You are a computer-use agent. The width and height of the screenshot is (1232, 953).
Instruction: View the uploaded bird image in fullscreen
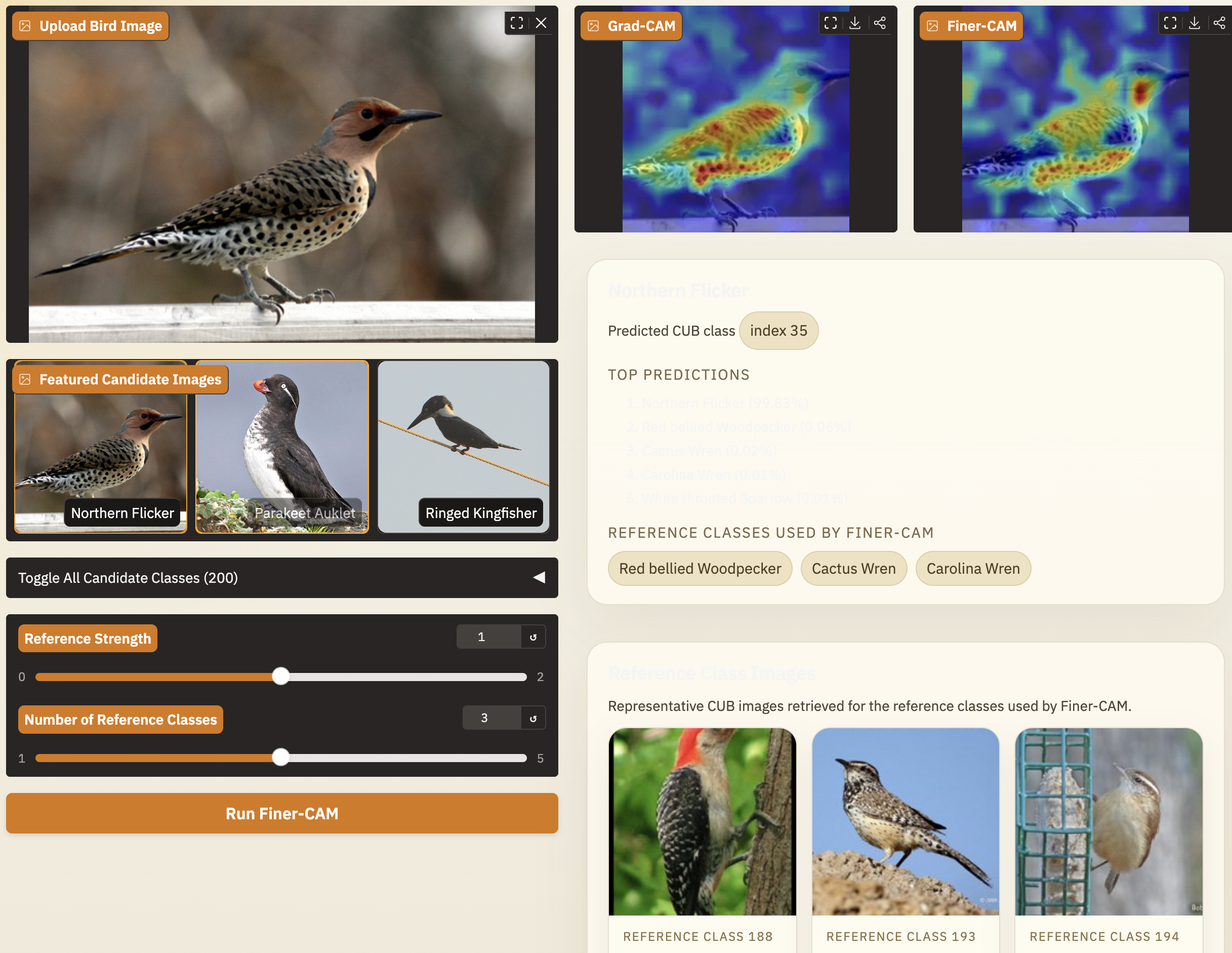pyautogui.click(x=517, y=23)
